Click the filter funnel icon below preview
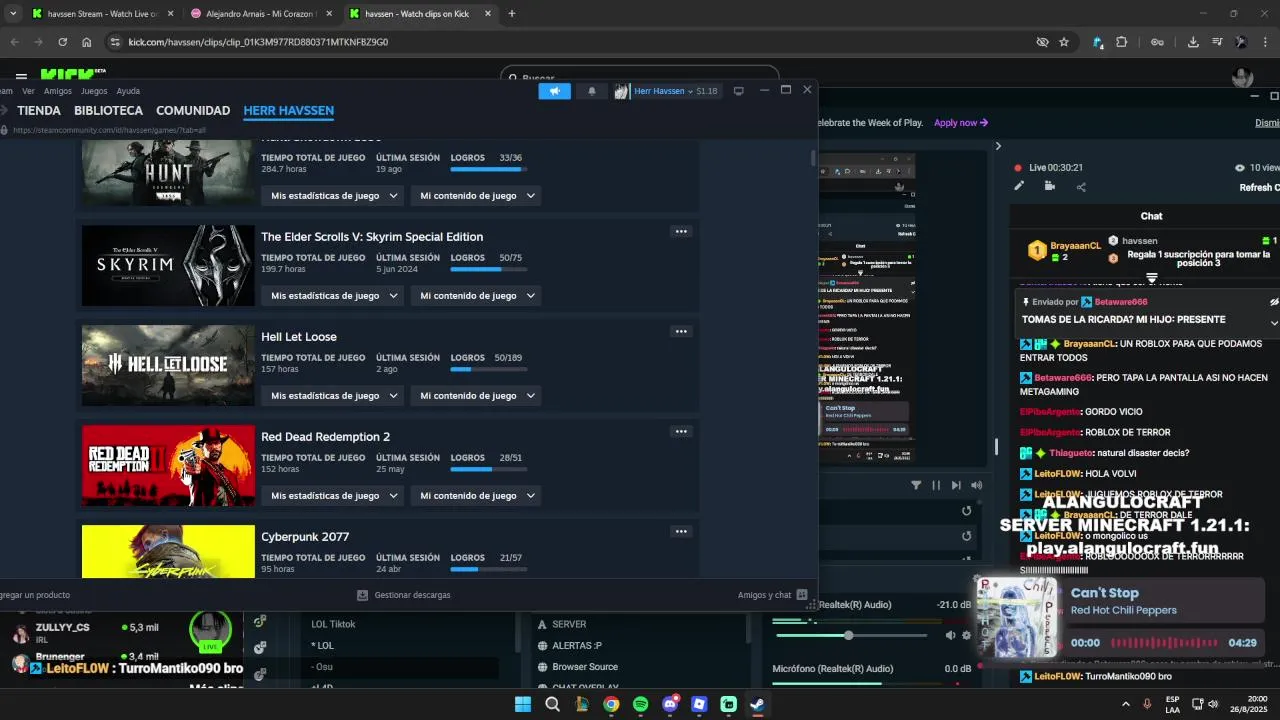Image resolution: width=1280 pixels, height=720 pixels. click(916, 485)
